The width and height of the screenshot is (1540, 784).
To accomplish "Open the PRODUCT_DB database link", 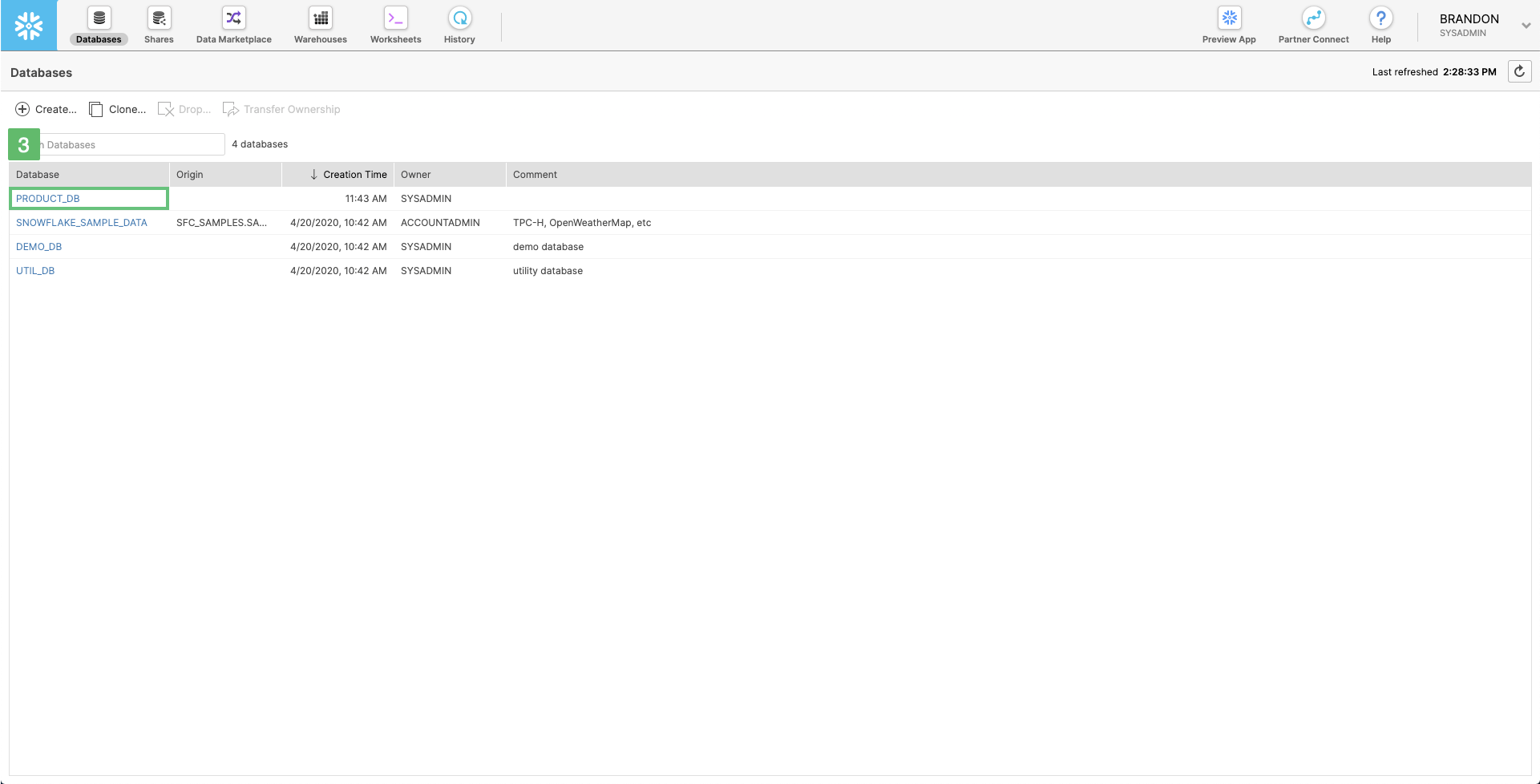I will pyautogui.click(x=48, y=199).
